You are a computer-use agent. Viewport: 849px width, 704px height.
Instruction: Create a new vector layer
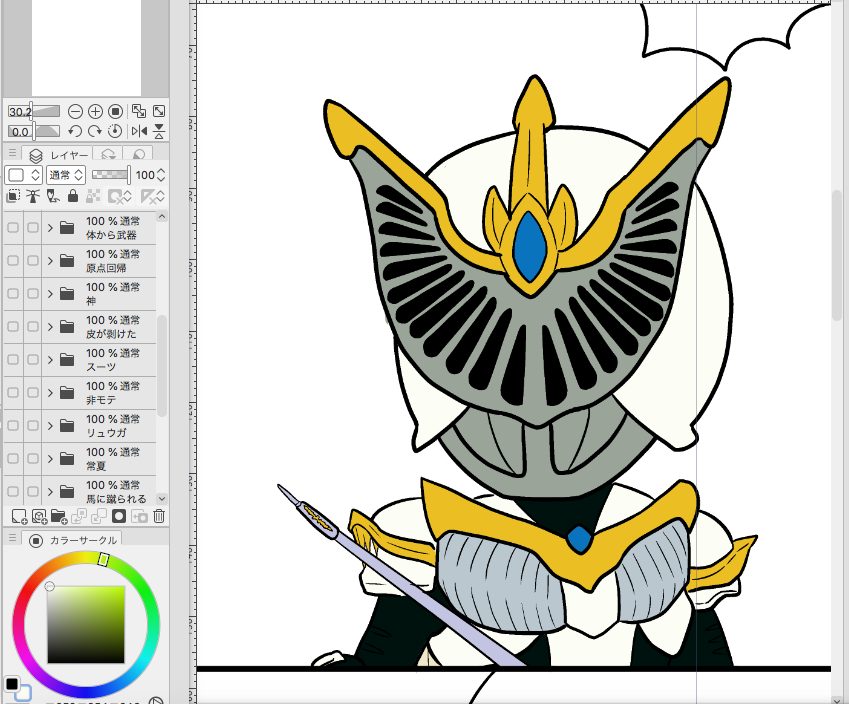(x=40, y=517)
